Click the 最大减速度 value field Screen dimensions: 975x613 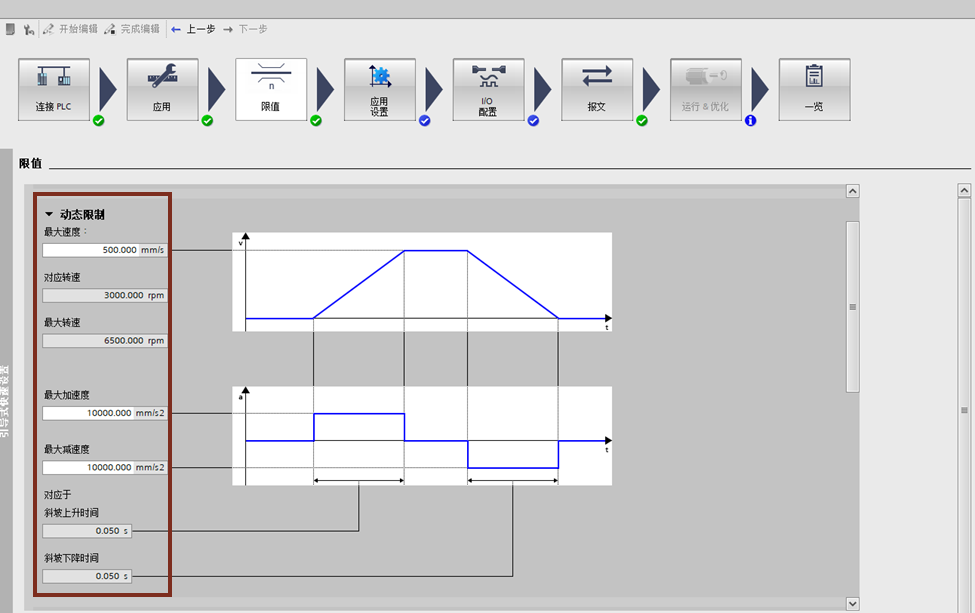pyautogui.click(x=88, y=467)
